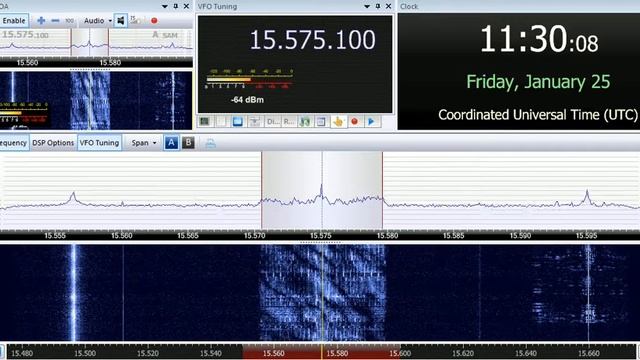
Task: Click the red record dot in the top-left panel toolbar
Action: pos(154,20)
